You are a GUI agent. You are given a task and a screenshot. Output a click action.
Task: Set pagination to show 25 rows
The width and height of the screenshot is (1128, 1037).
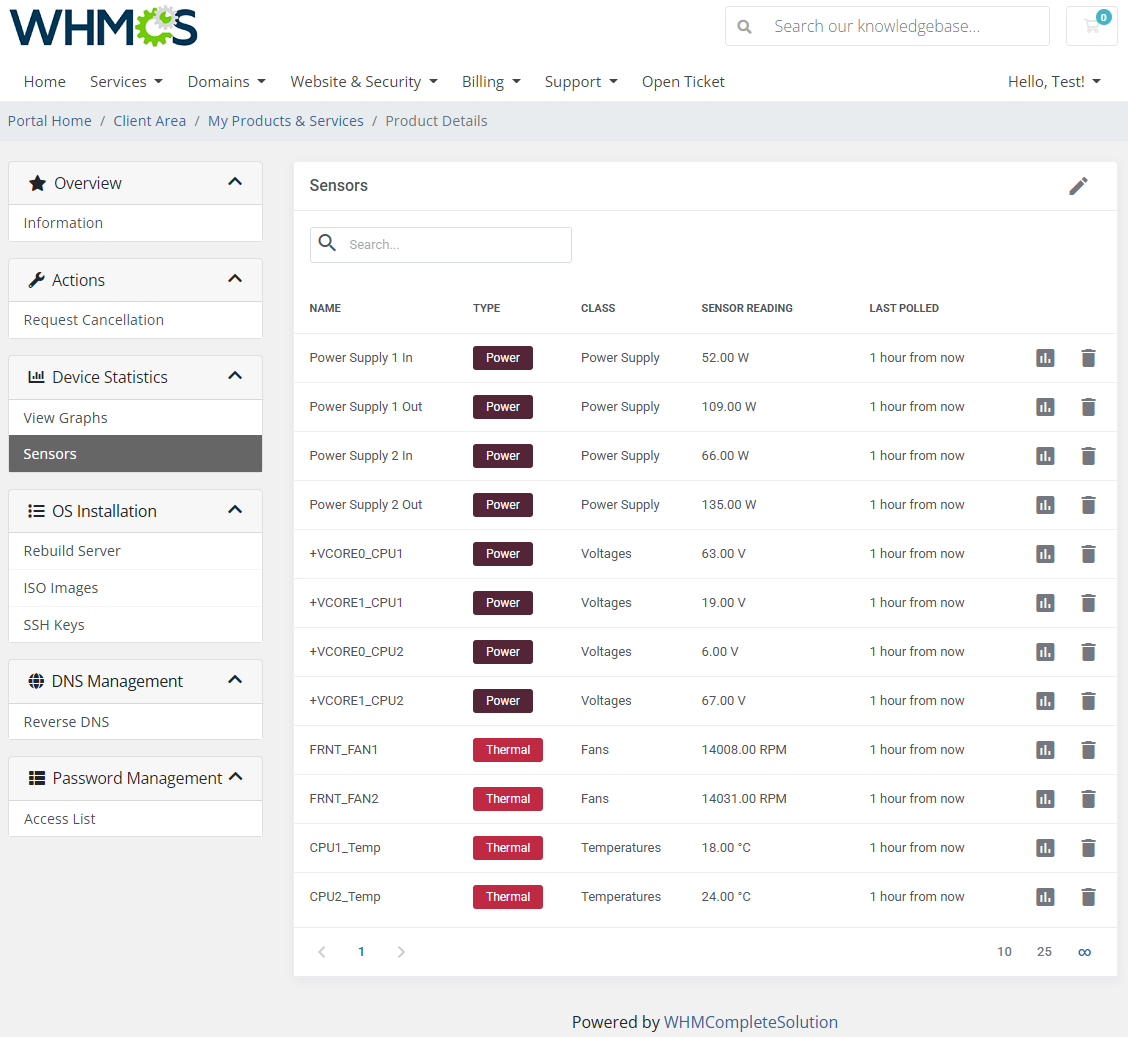[x=1044, y=951]
